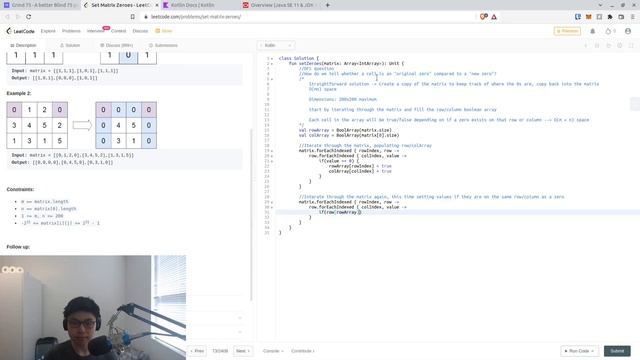Open Explore in LeetCode navigation
640x360 pixels.
tap(48, 31)
